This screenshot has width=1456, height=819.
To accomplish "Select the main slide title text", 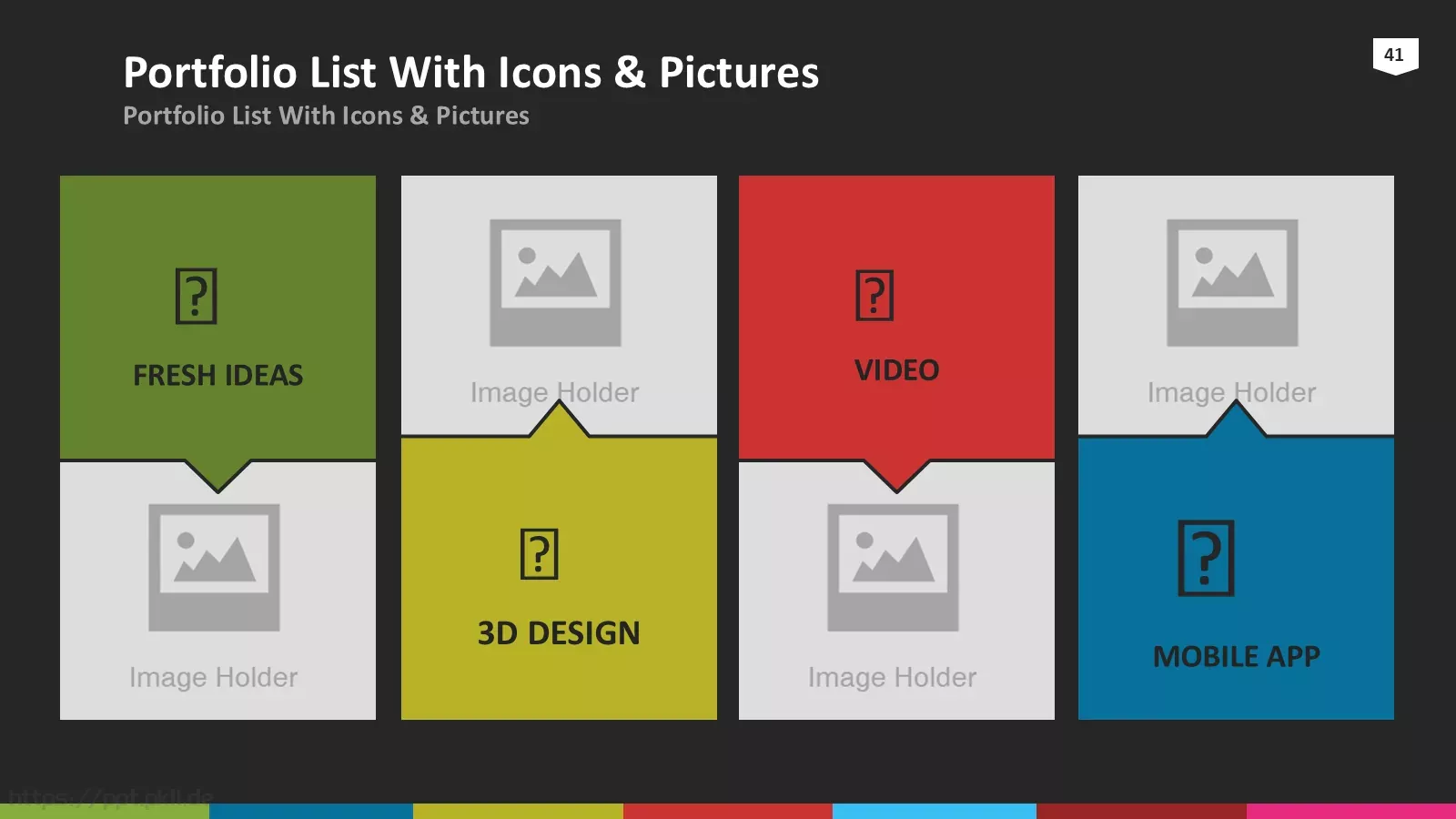I will (x=471, y=72).
